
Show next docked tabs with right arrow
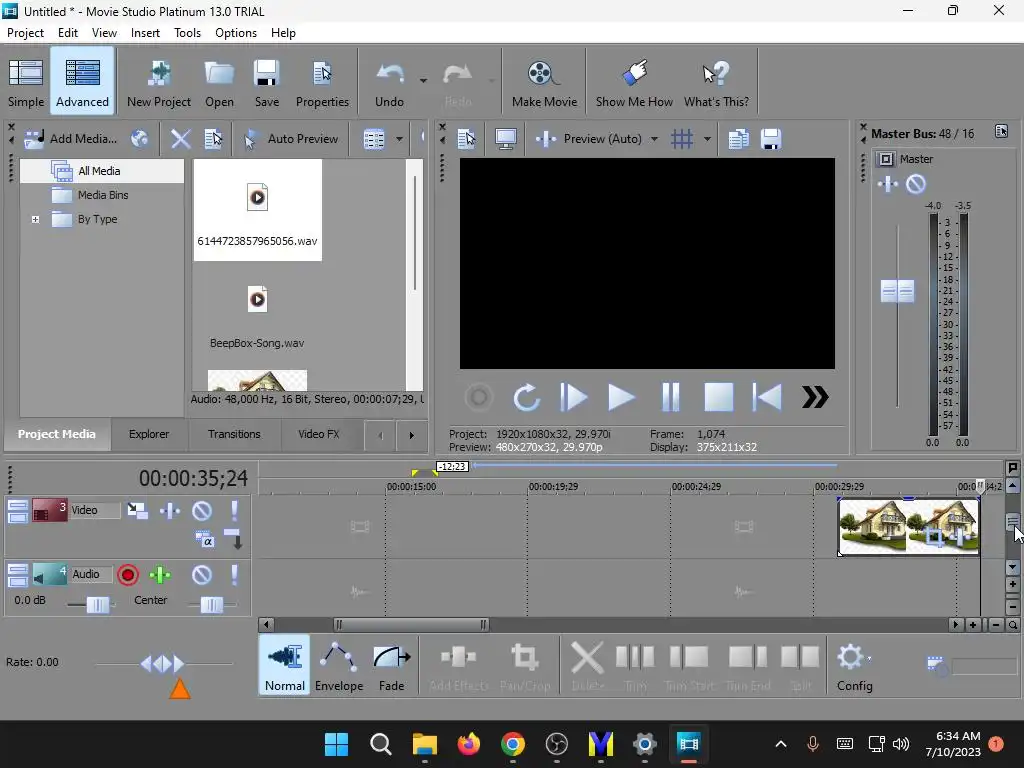click(411, 435)
